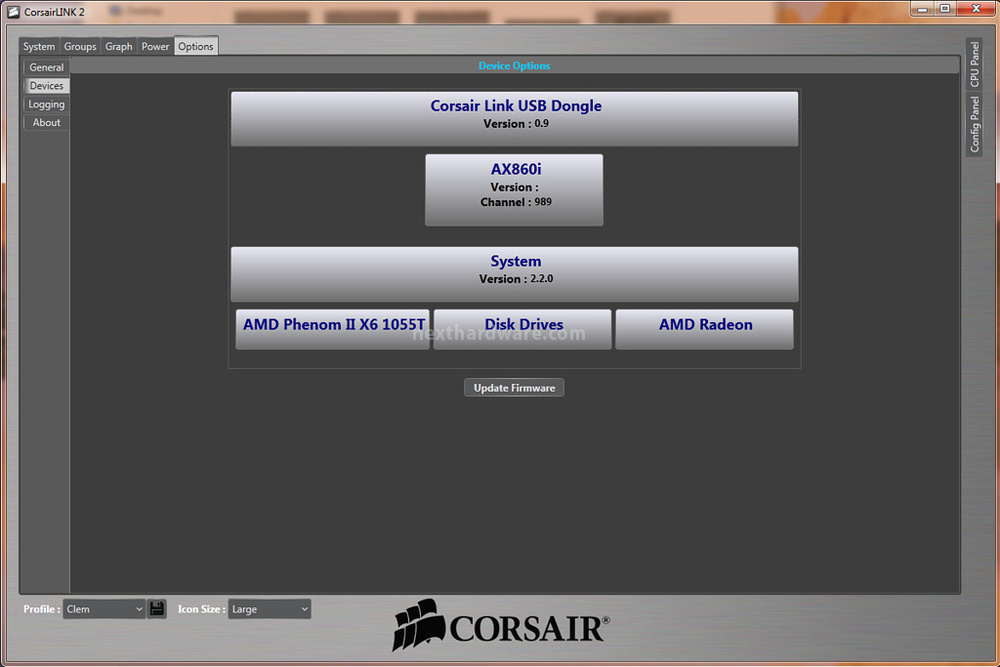The width and height of the screenshot is (1000, 667).
Task: Select the System version tile
Action: (515, 274)
